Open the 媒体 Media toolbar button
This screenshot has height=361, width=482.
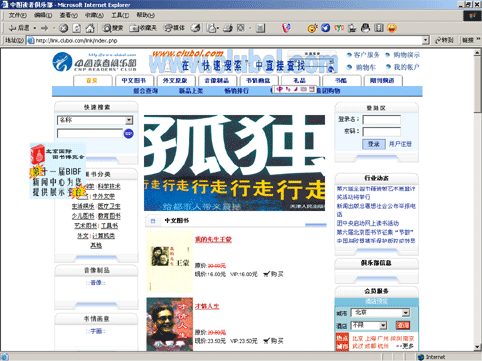[x=174, y=28]
